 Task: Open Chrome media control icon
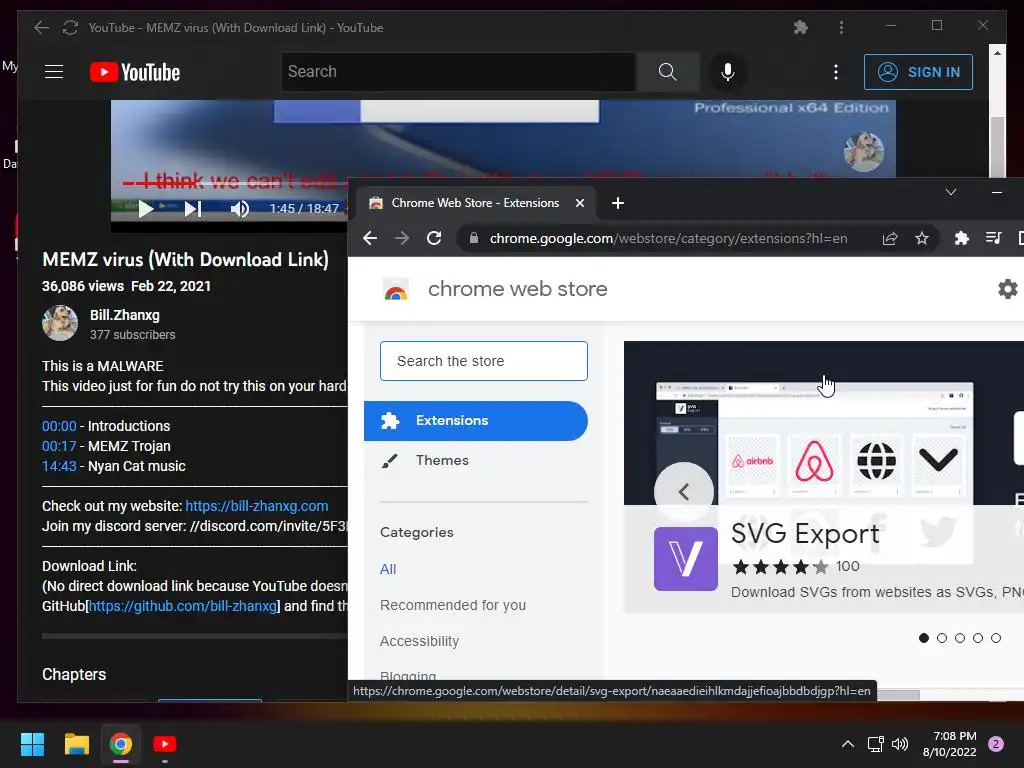(993, 238)
